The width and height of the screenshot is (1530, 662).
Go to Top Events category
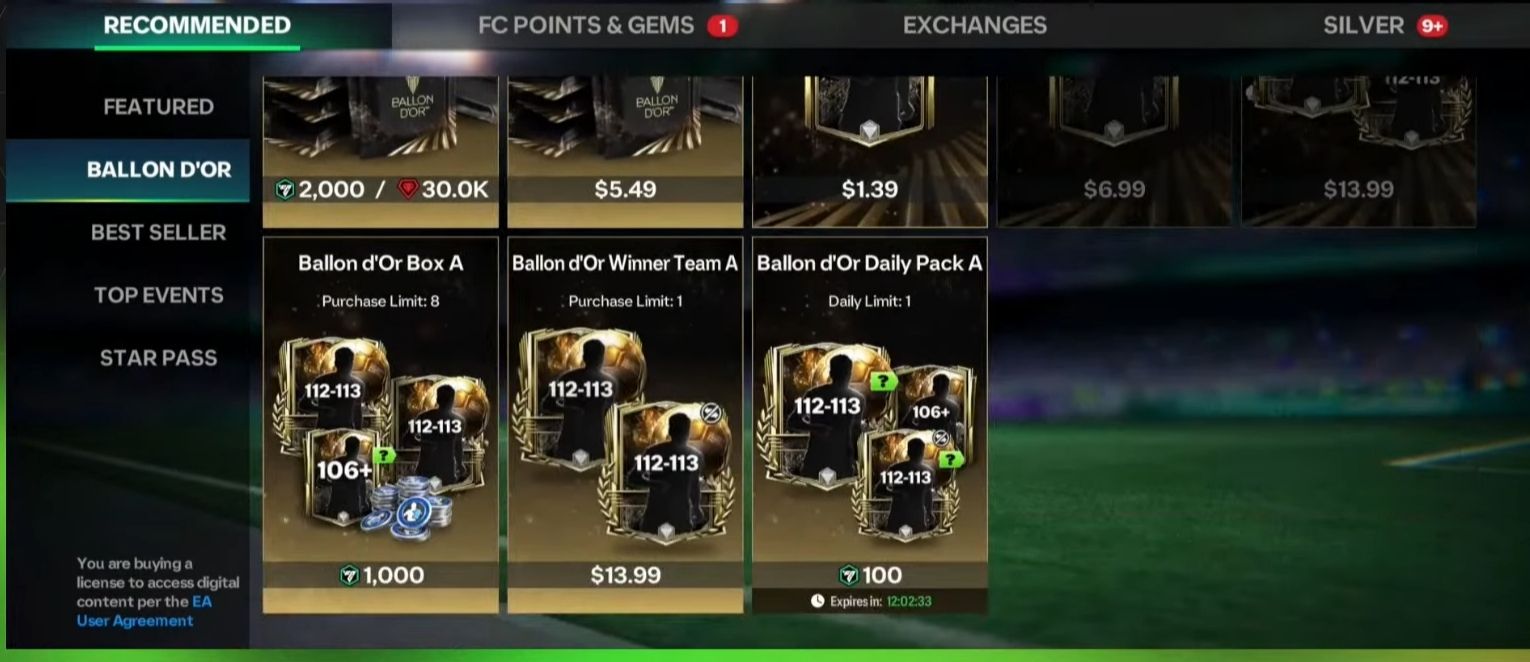(x=158, y=295)
